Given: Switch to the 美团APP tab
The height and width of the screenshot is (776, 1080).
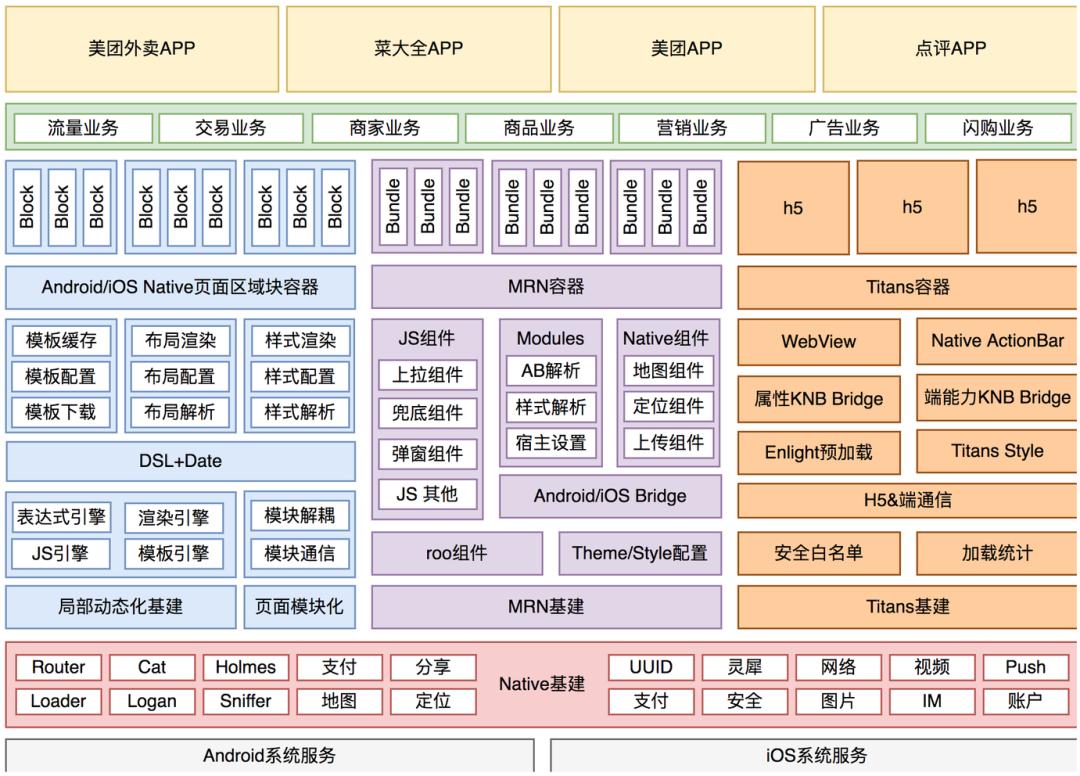Looking at the screenshot, I should 690,48.
